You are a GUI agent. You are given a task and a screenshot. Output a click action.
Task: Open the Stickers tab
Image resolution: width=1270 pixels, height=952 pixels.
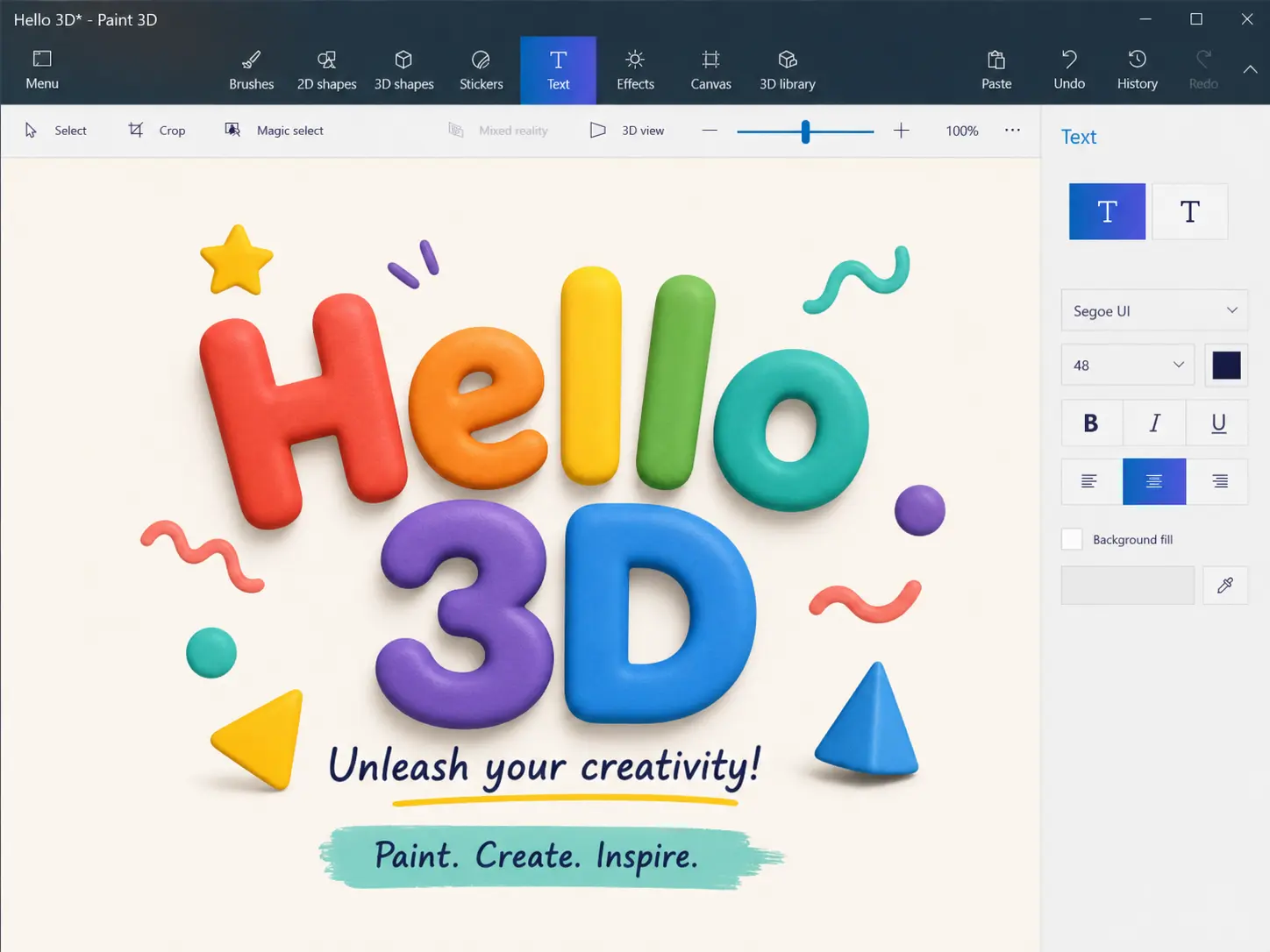(x=482, y=70)
